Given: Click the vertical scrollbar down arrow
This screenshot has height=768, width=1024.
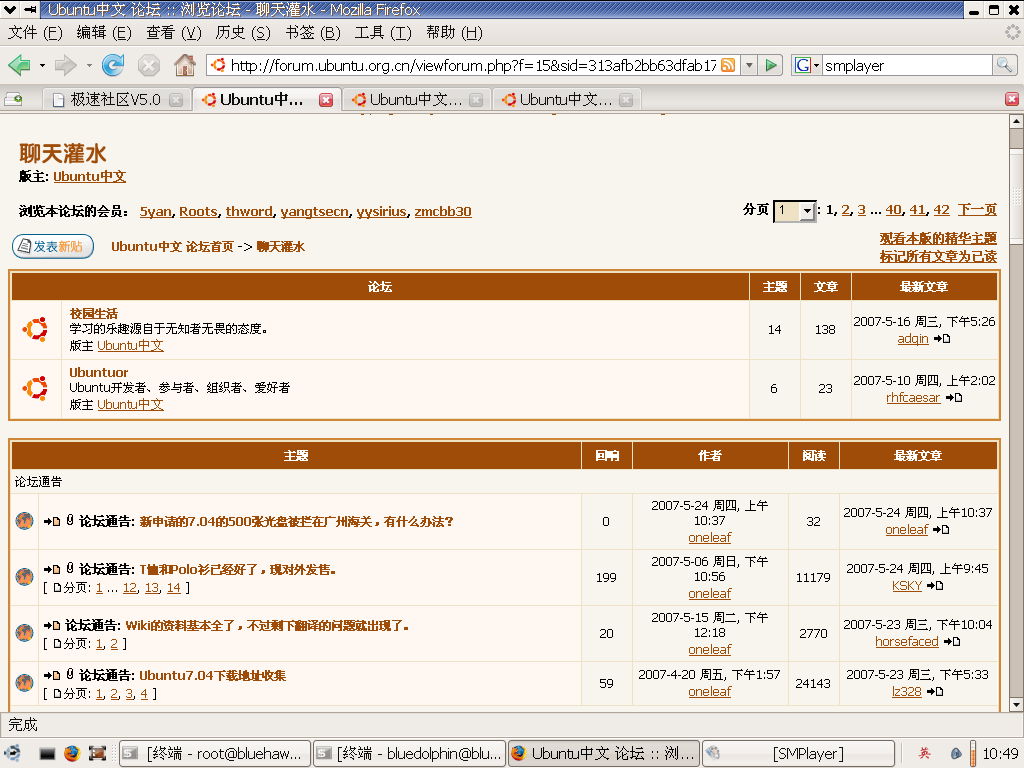Looking at the screenshot, I should point(1016,705).
